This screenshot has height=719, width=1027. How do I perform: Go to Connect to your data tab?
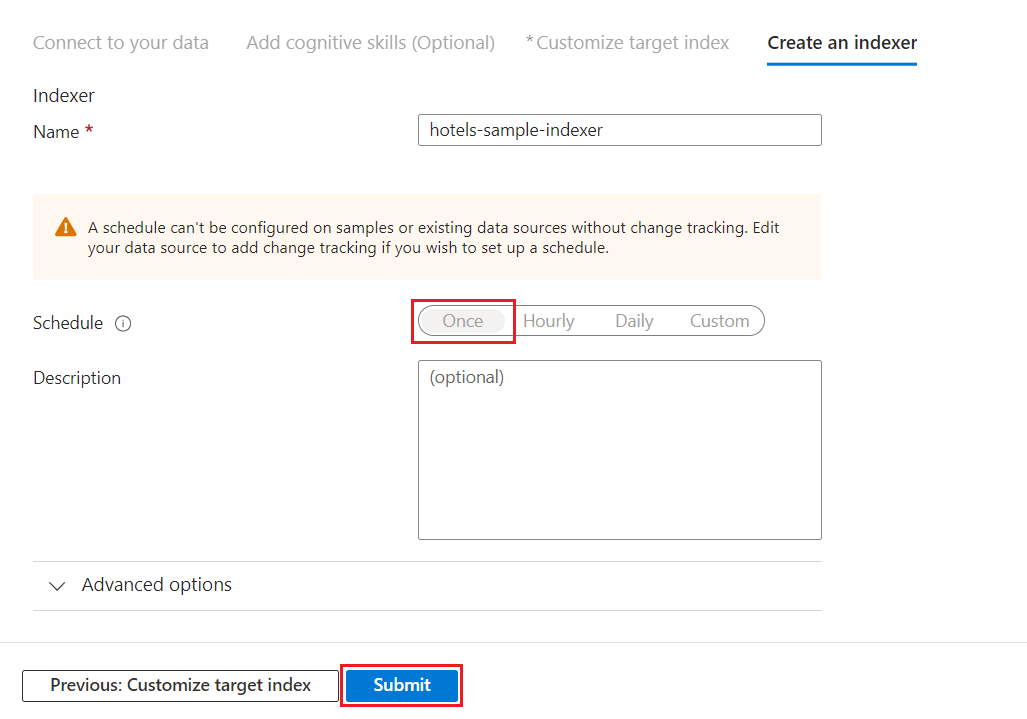tap(121, 43)
